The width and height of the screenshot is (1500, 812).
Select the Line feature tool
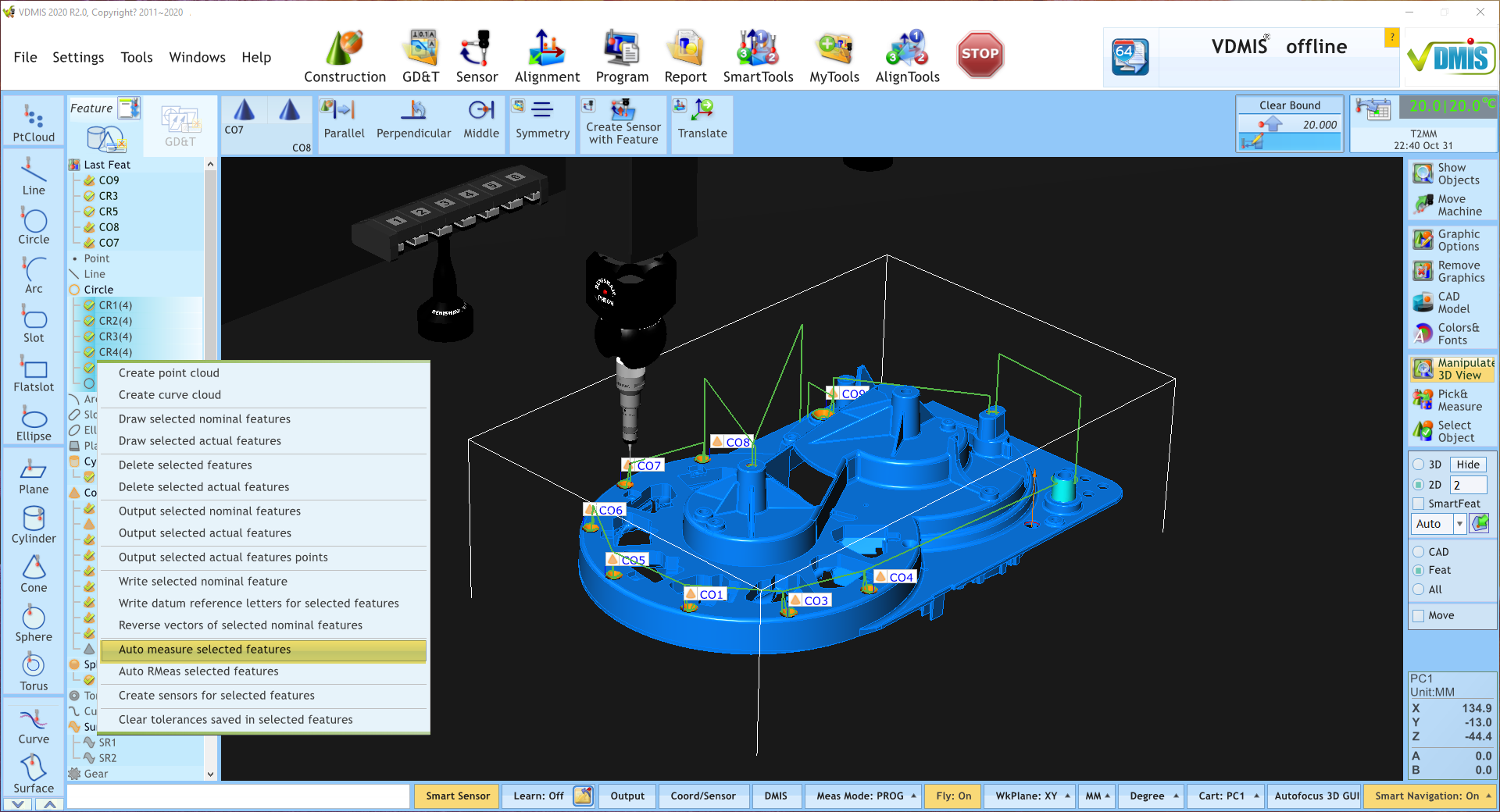(x=34, y=176)
